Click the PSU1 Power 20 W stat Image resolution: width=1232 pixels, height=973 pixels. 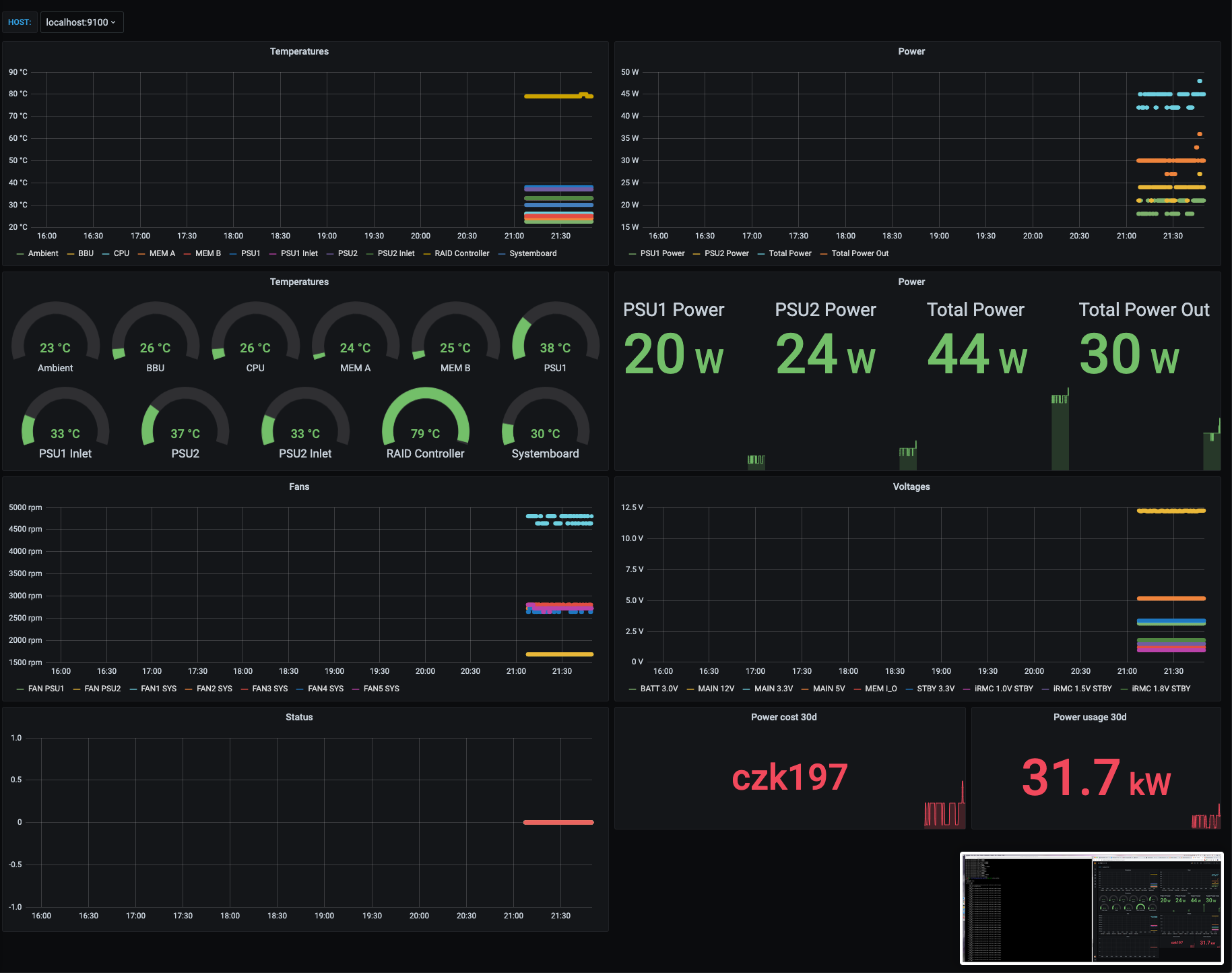(x=674, y=353)
